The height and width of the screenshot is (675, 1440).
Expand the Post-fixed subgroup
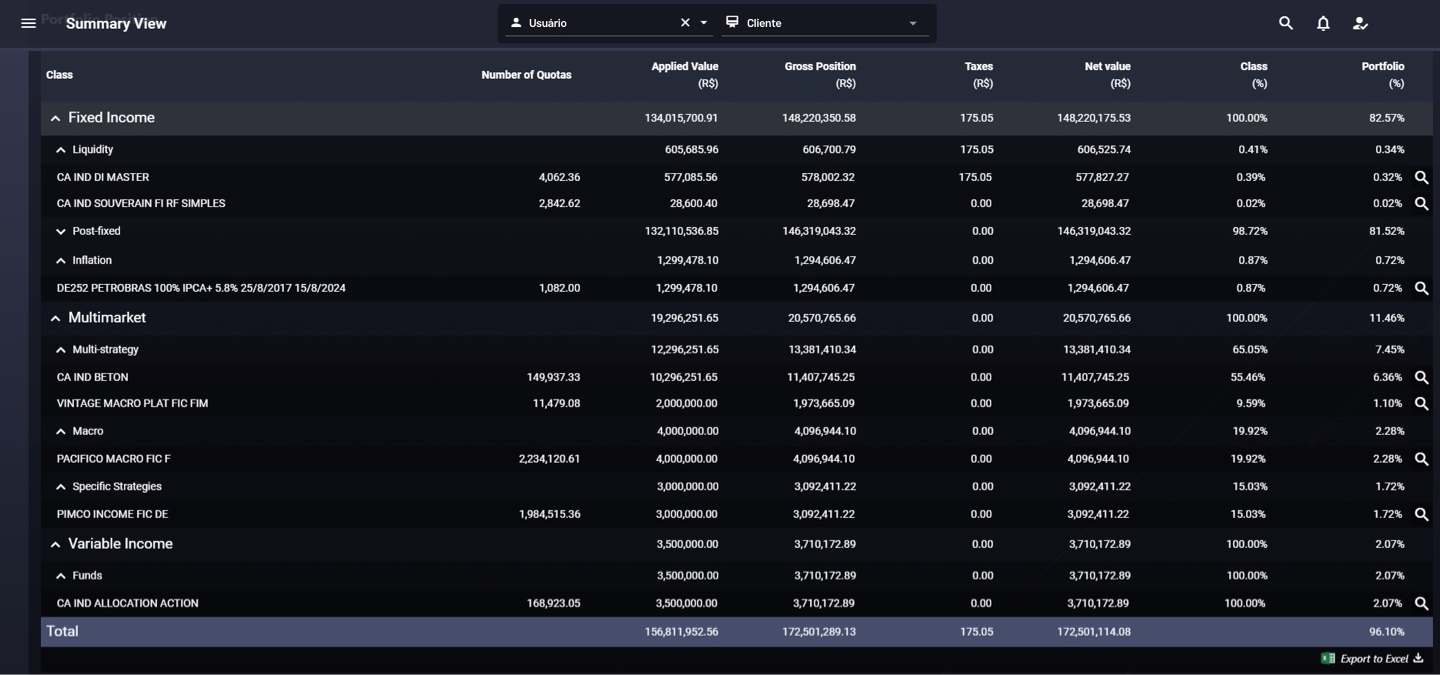click(x=61, y=231)
